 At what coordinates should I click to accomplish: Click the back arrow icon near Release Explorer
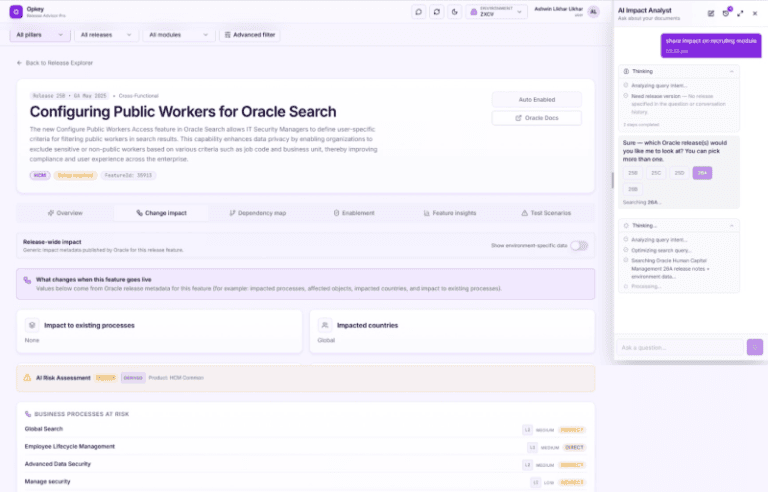pos(20,63)
